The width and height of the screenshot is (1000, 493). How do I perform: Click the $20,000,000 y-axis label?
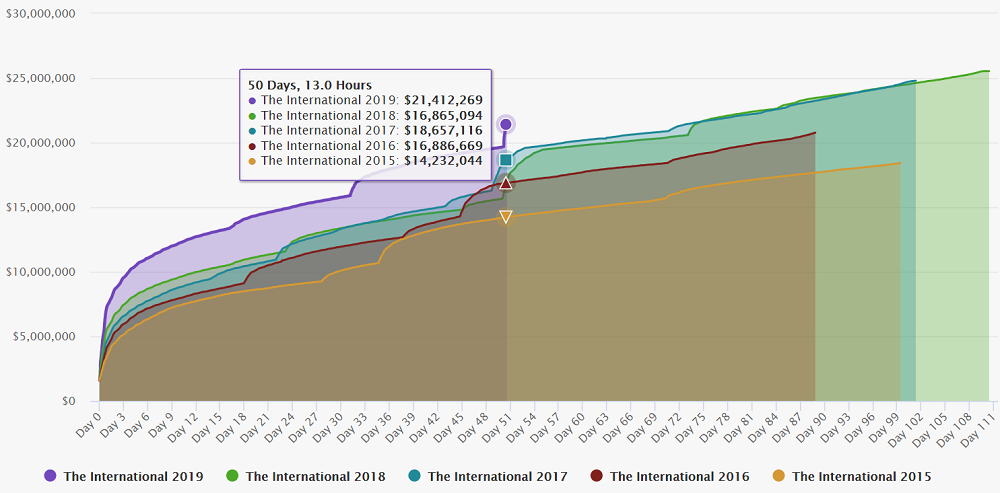point(40,143)
